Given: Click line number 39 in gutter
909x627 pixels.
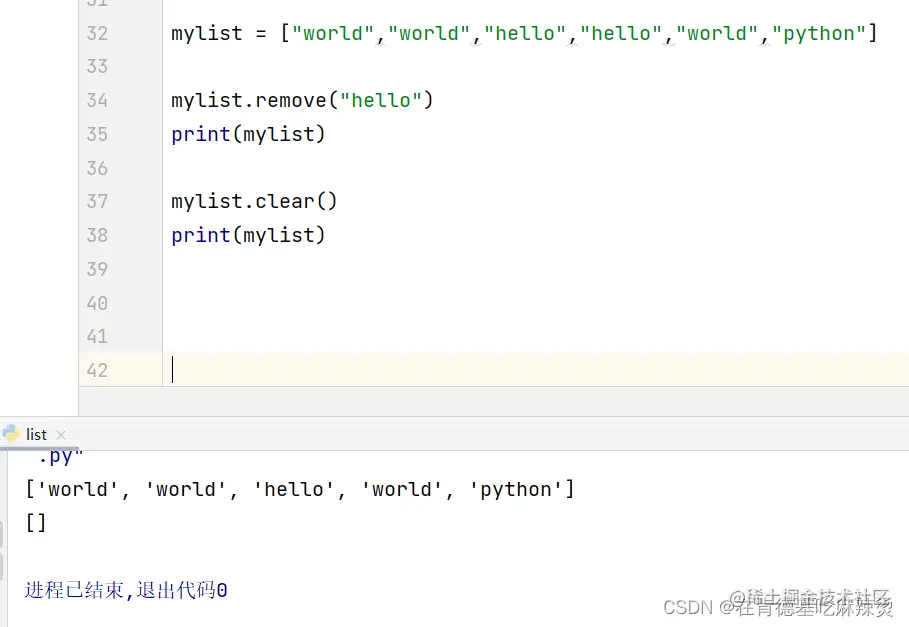Looking at the screenshot, I should (x=97, y=269).
